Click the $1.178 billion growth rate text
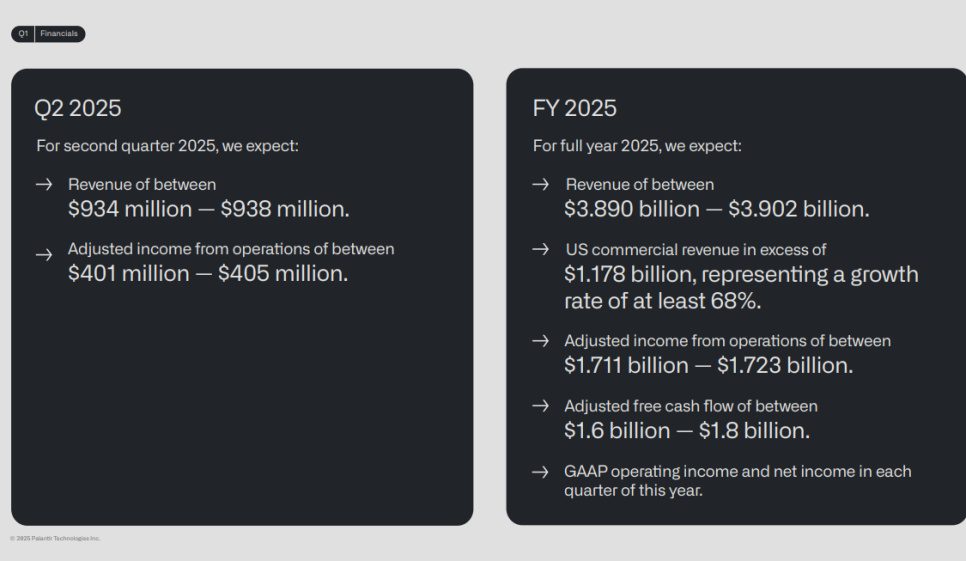Image resolution: width=966 pixels, height=561 pixels. point(741,288)
